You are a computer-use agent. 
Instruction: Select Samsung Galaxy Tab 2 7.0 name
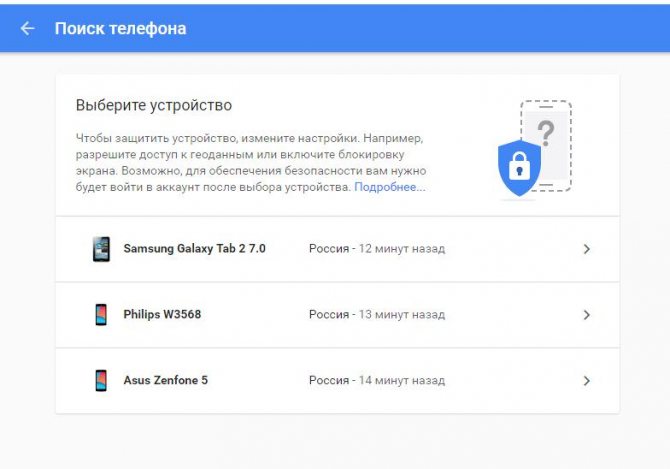click(194, 248)
